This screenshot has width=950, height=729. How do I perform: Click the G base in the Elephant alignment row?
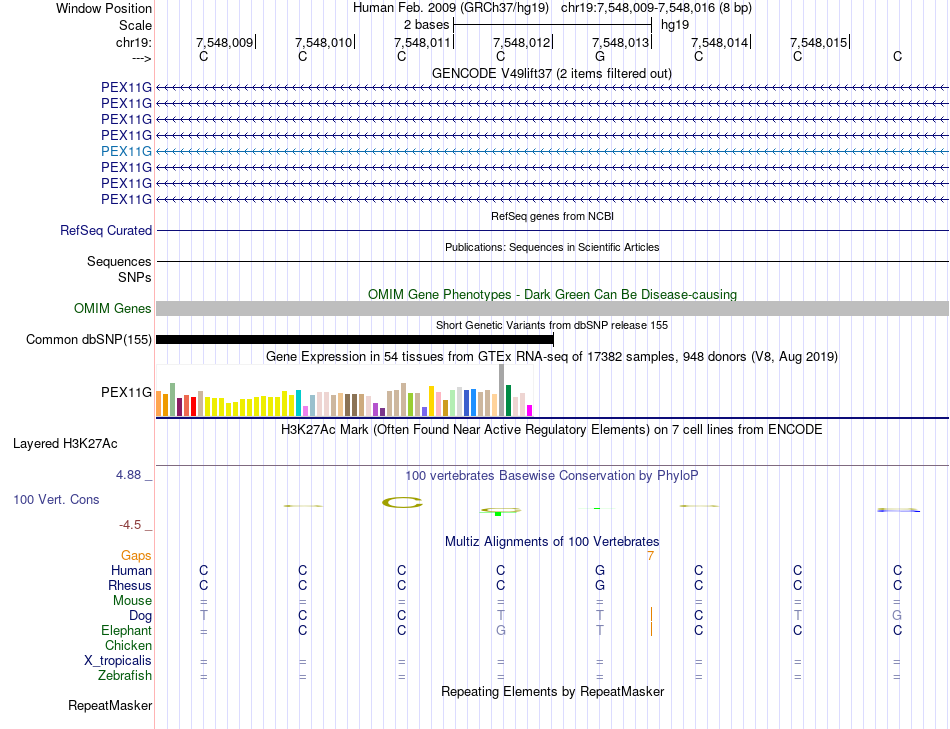(500, 631)
